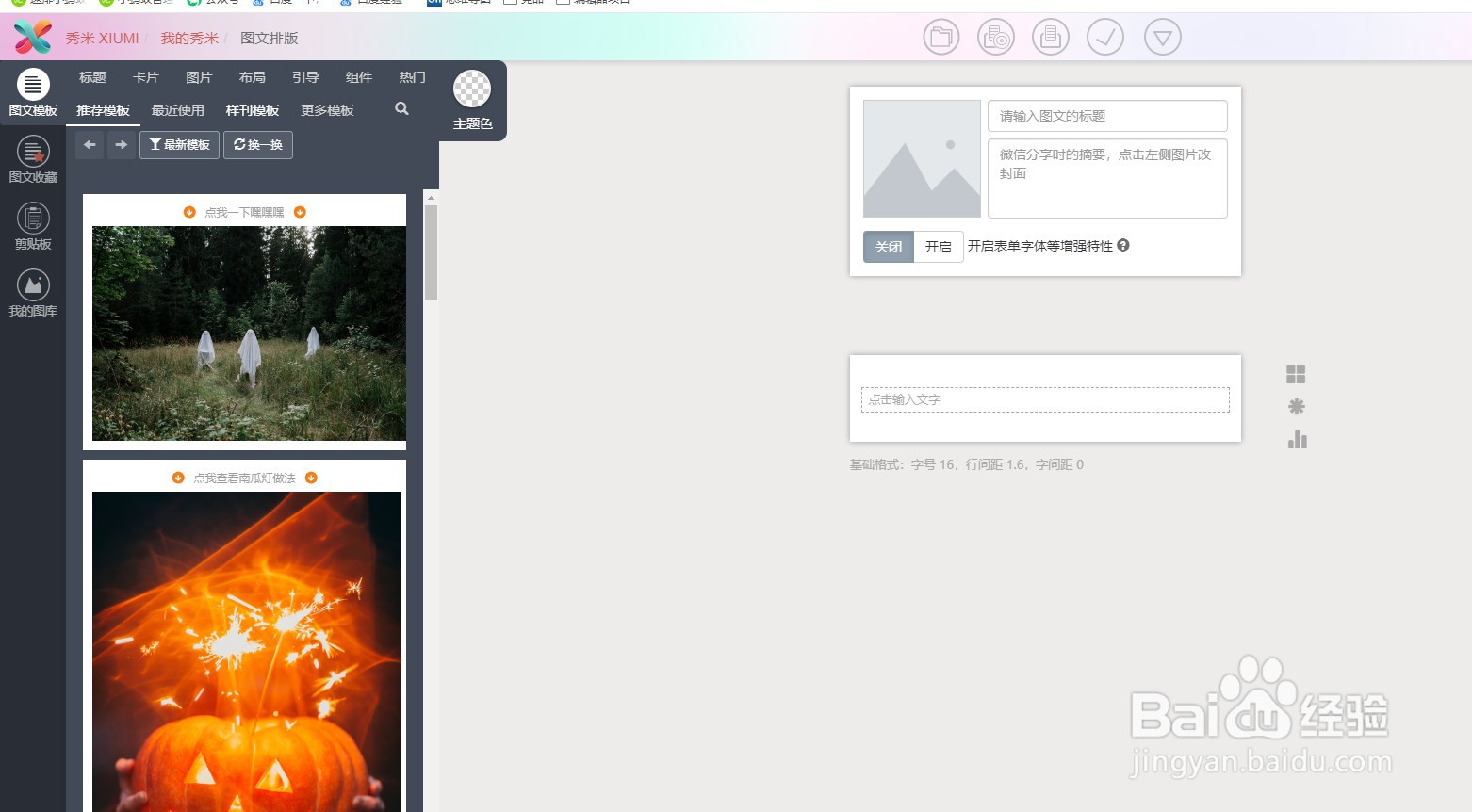Open the triangle dropdown circle icon
Image resolution: width=1472 pixels, height=812 pixels.
[1163, 38]
